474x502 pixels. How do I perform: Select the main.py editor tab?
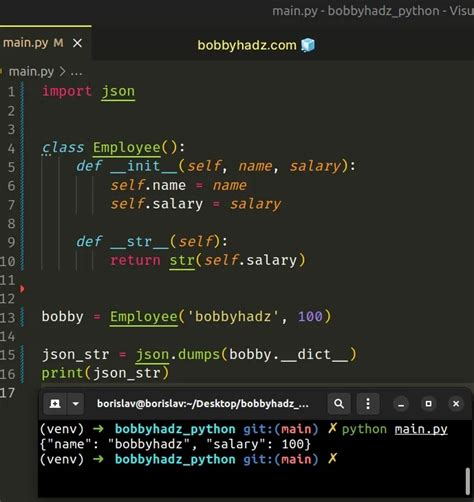46,43
